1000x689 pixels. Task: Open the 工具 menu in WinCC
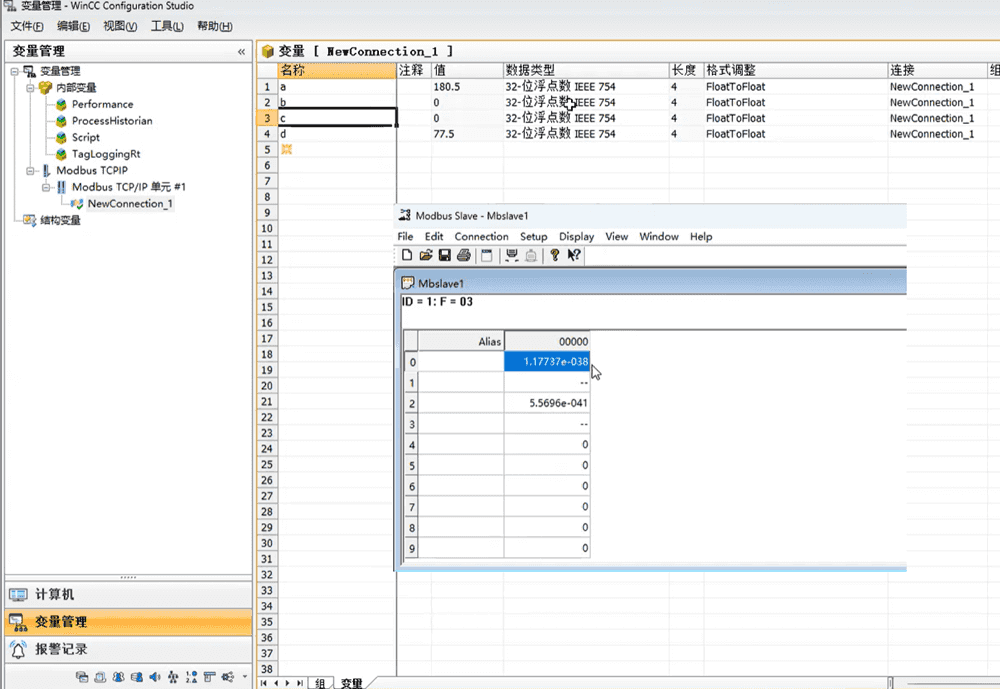pyautogui.click(x=167, y=26)
